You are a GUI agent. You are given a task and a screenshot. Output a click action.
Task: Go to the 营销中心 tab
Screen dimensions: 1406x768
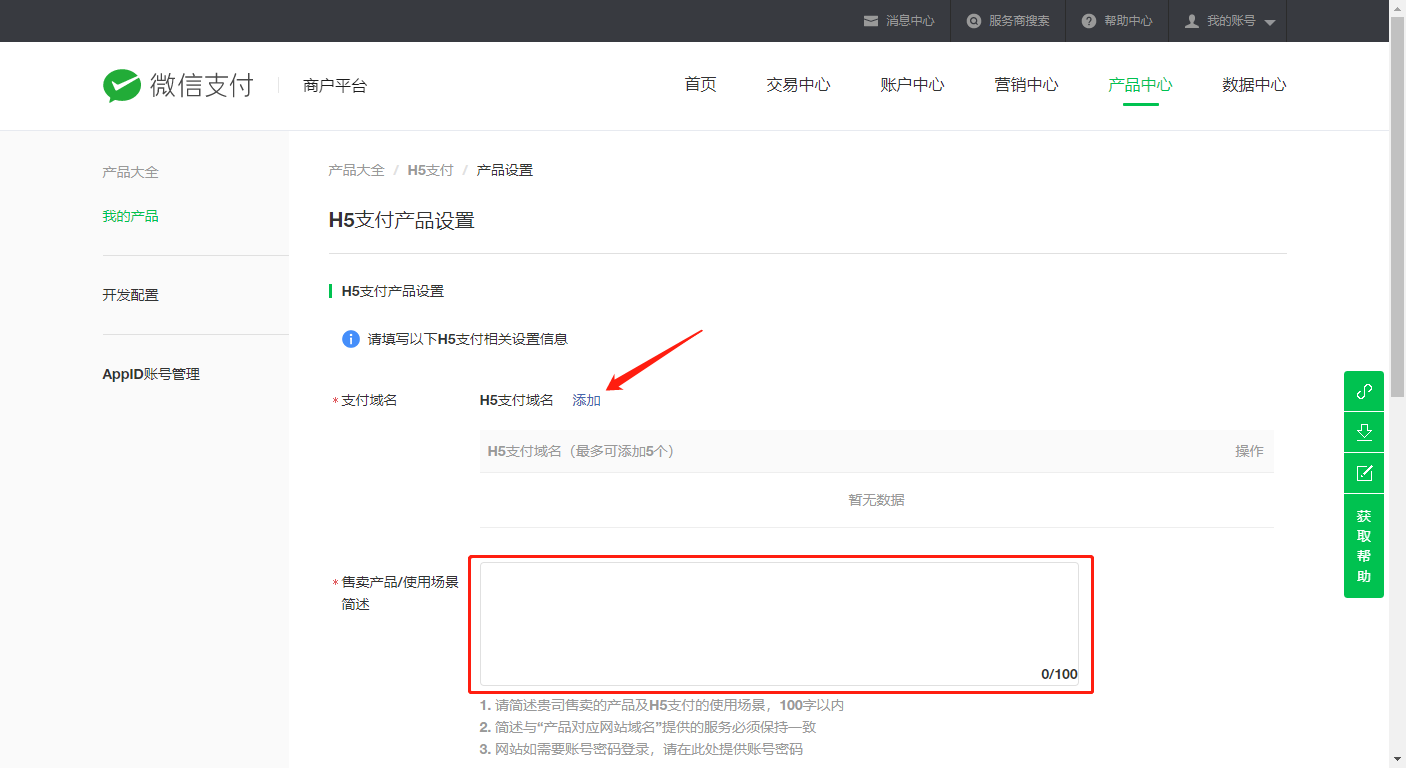1026,85
